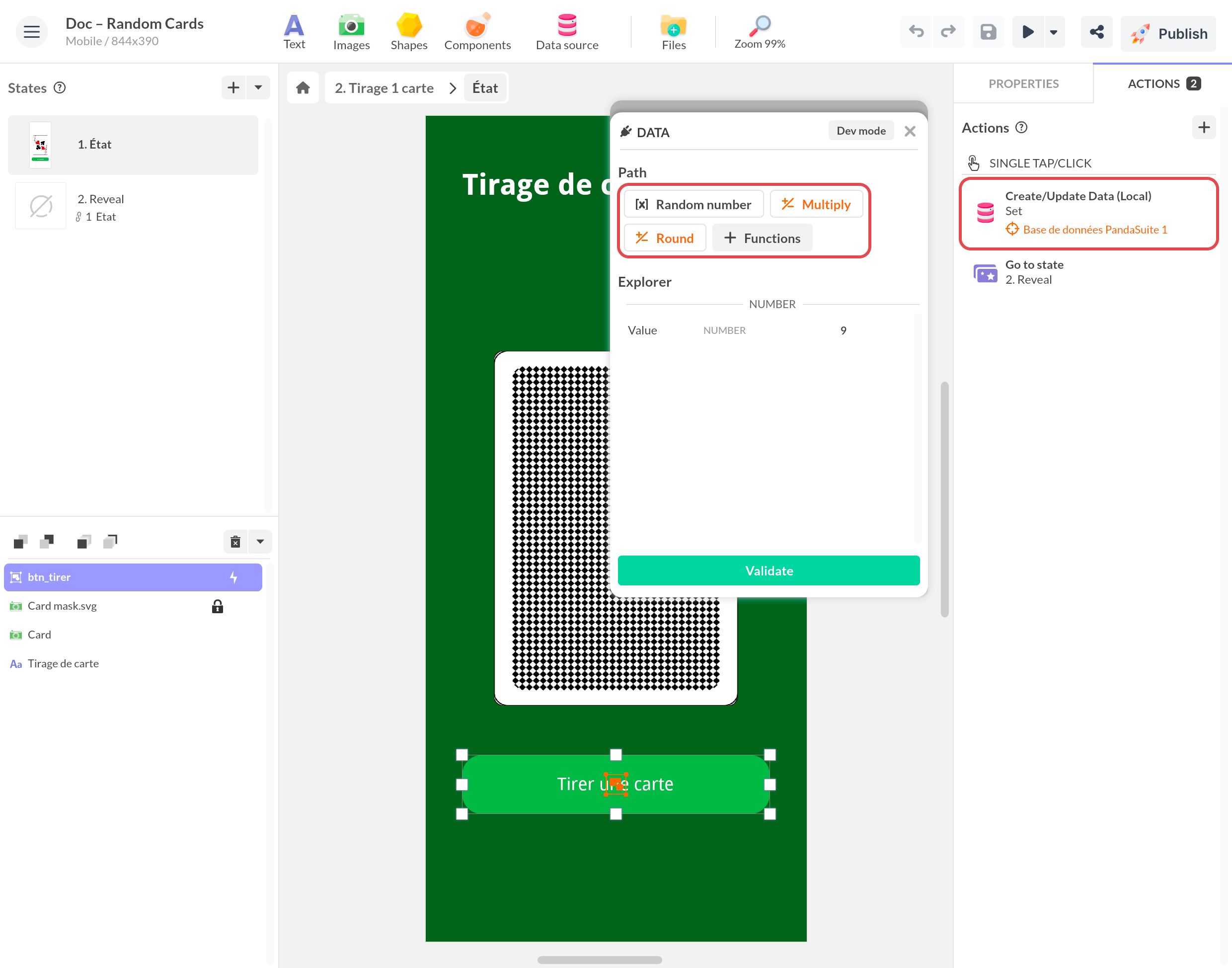Select the Go to state 2. Reveal action
The height and width of the screenshot is (968, 1232).
click(1089, 273)
